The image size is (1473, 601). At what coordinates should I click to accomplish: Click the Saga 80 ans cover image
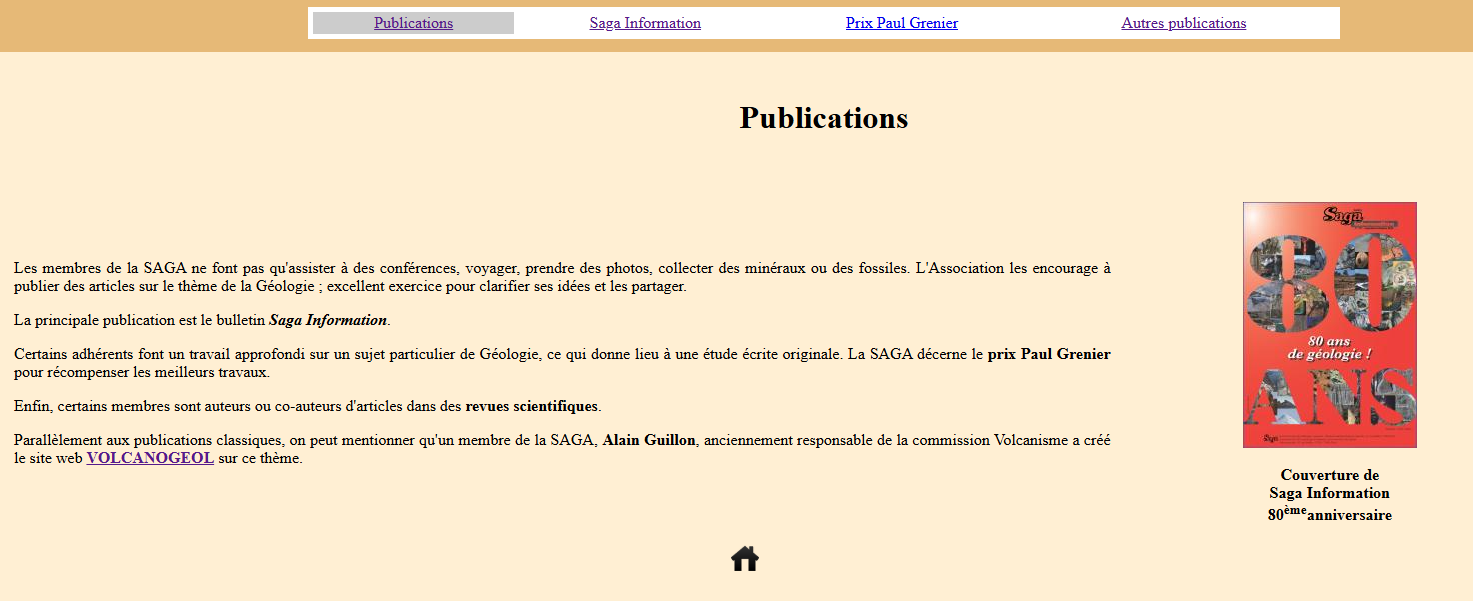coord(1329,325)
